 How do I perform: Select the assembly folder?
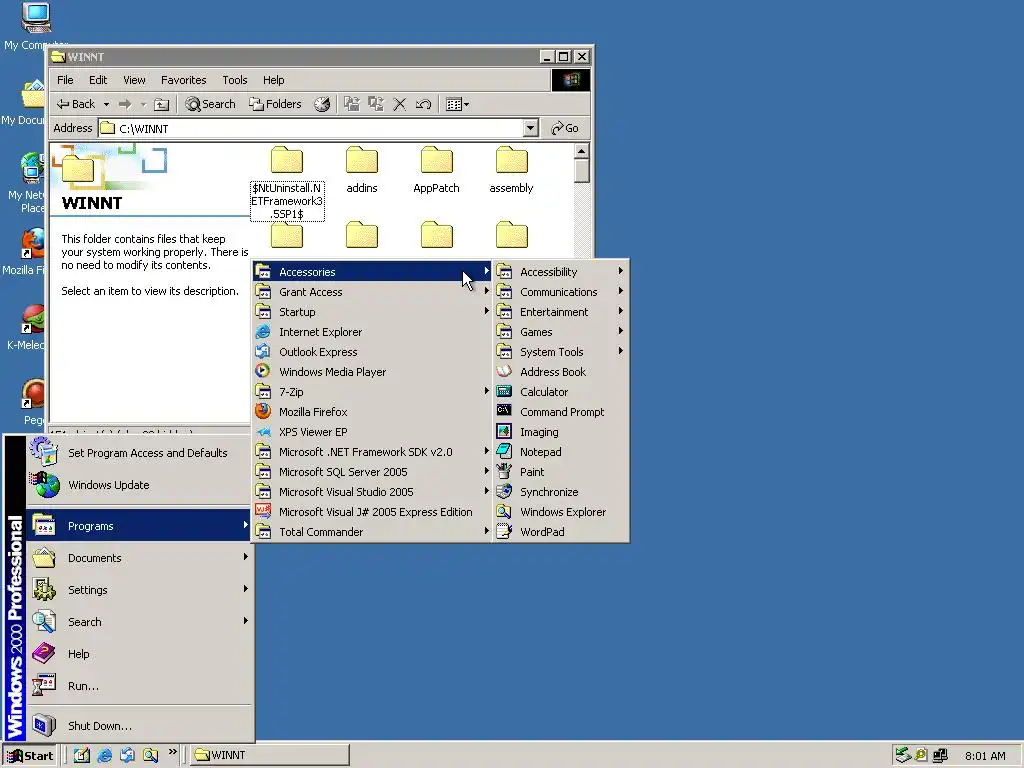tap(511, 170)
